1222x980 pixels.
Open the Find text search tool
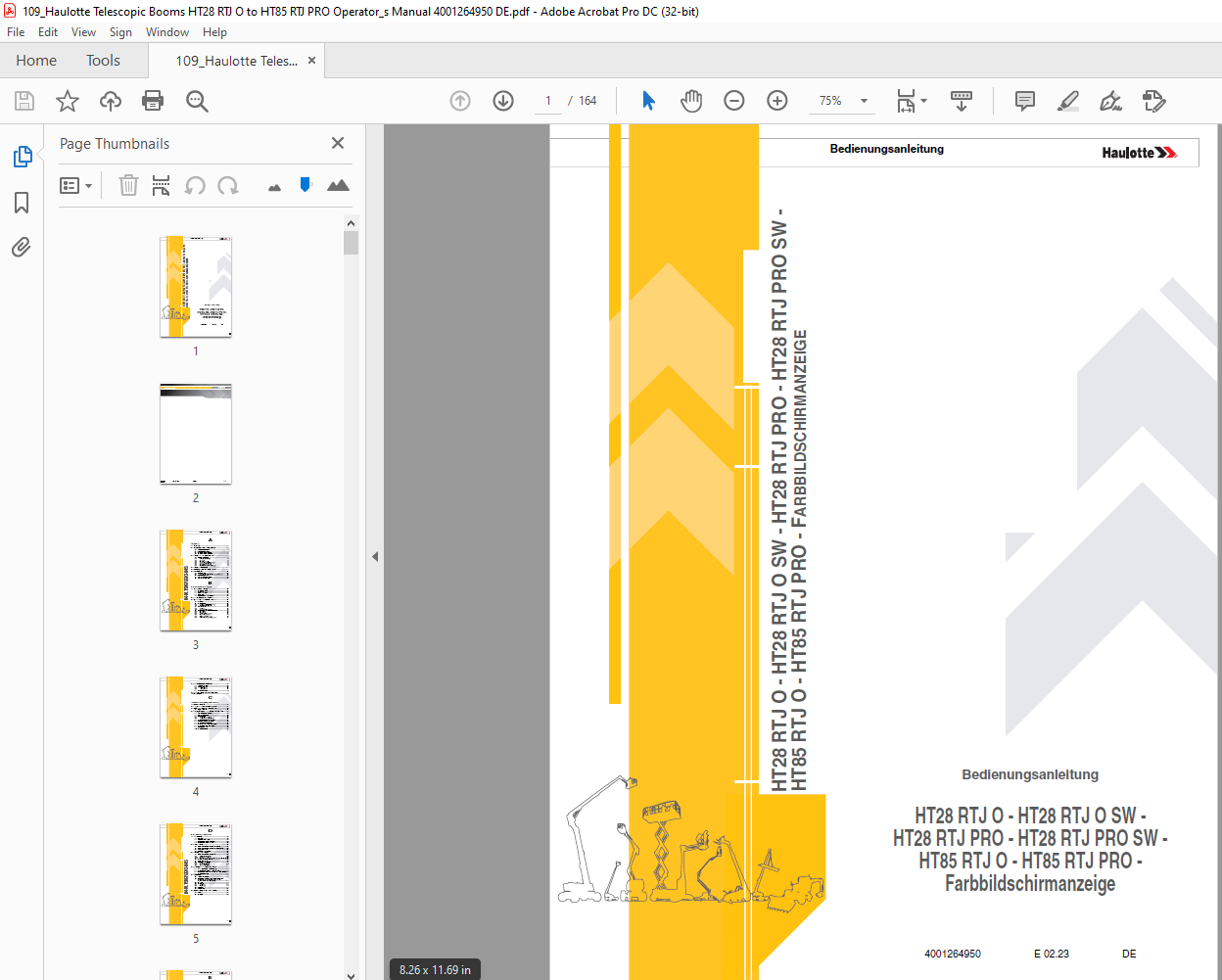[x=197, y=101]
